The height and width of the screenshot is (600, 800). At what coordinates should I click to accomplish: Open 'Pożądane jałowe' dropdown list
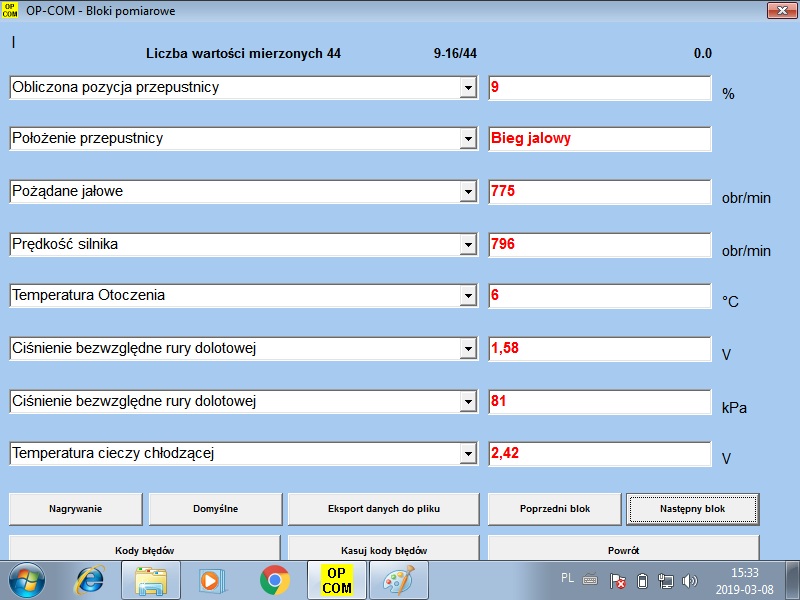click(x=467, y=191)
